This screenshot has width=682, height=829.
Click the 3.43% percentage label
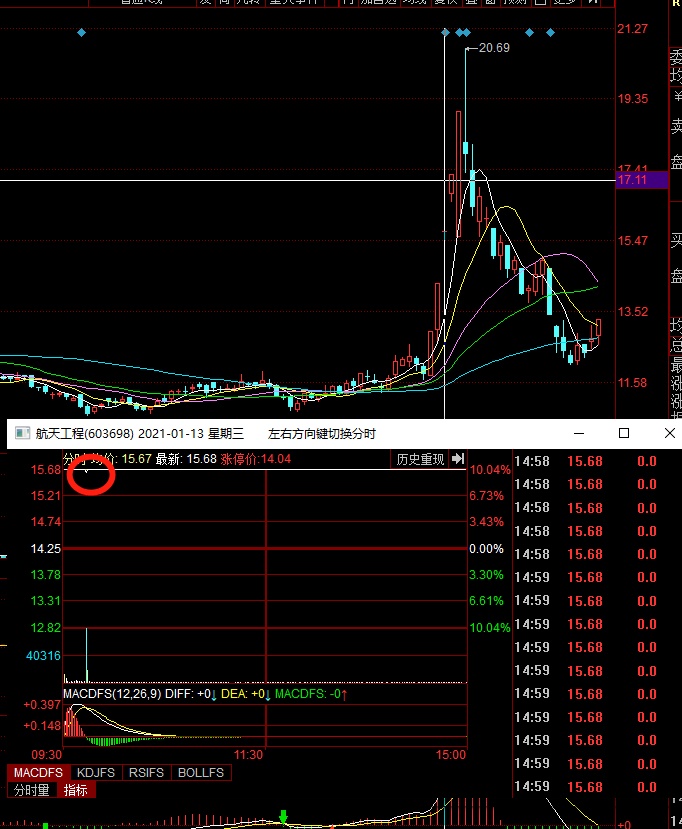(487, 522)
